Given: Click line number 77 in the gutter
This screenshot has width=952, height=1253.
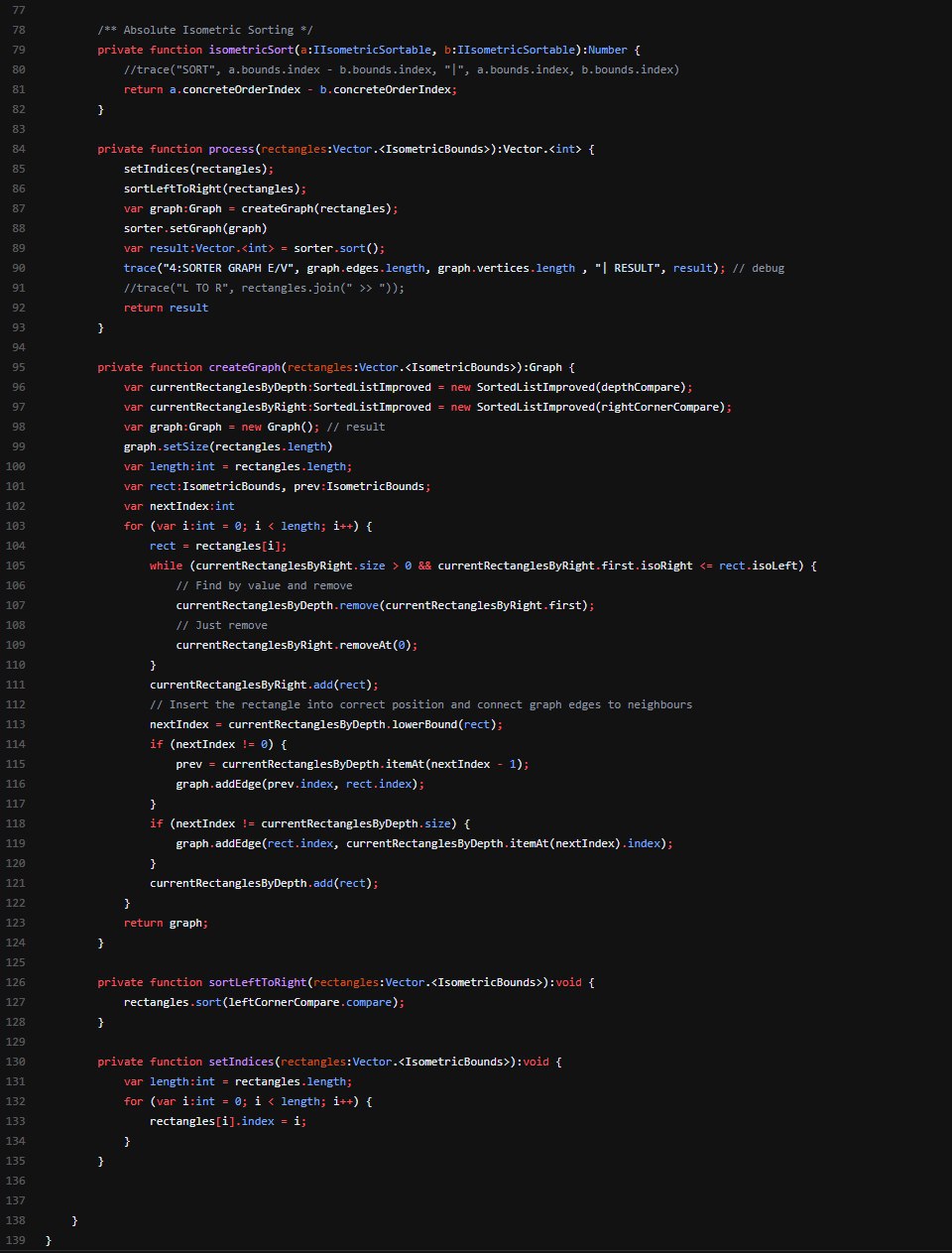Looking at the screenshot, I should click(x=20, y=10).
